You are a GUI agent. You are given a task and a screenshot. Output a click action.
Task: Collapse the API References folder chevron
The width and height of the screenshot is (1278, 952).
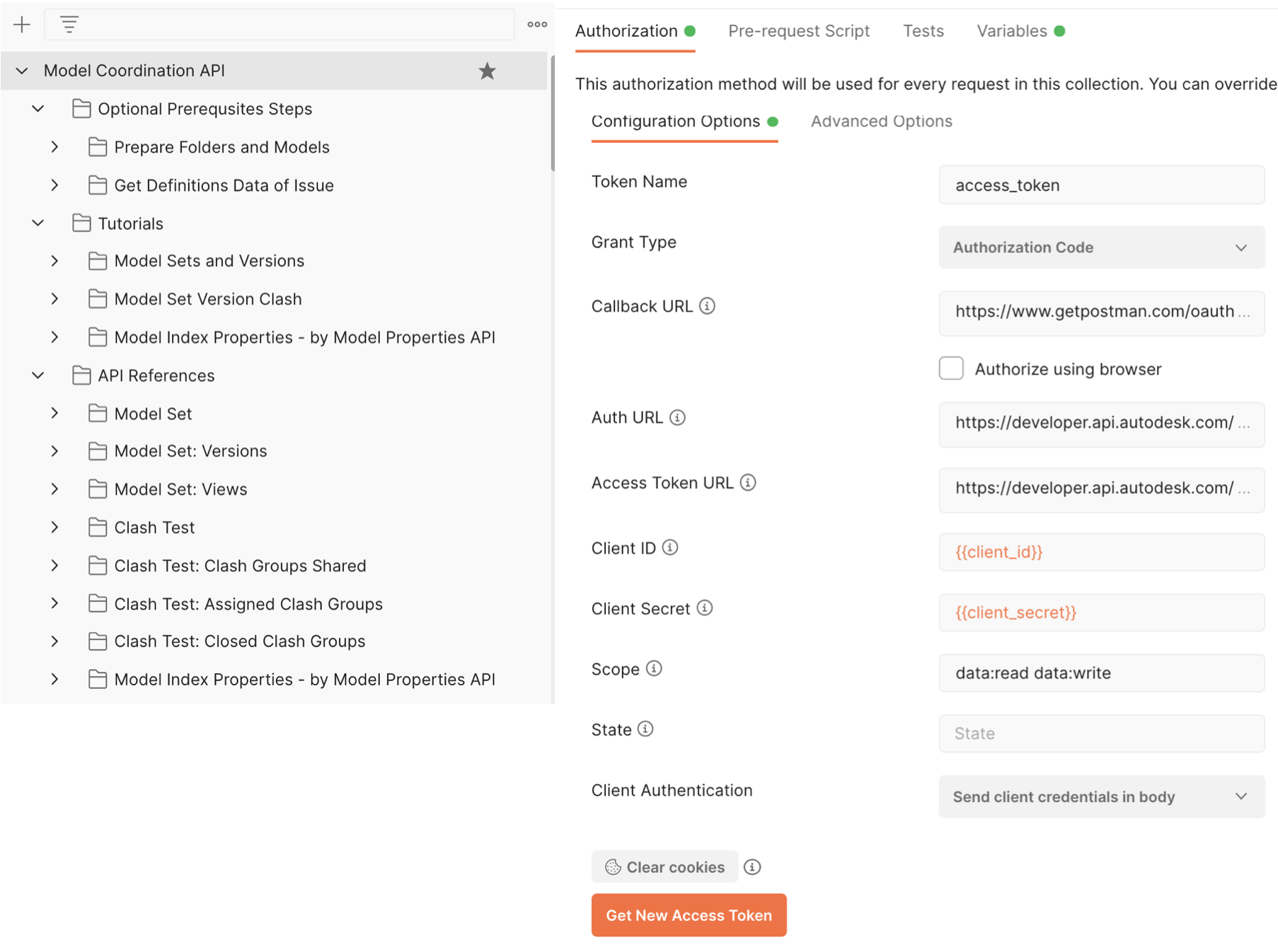click(38, 375)
